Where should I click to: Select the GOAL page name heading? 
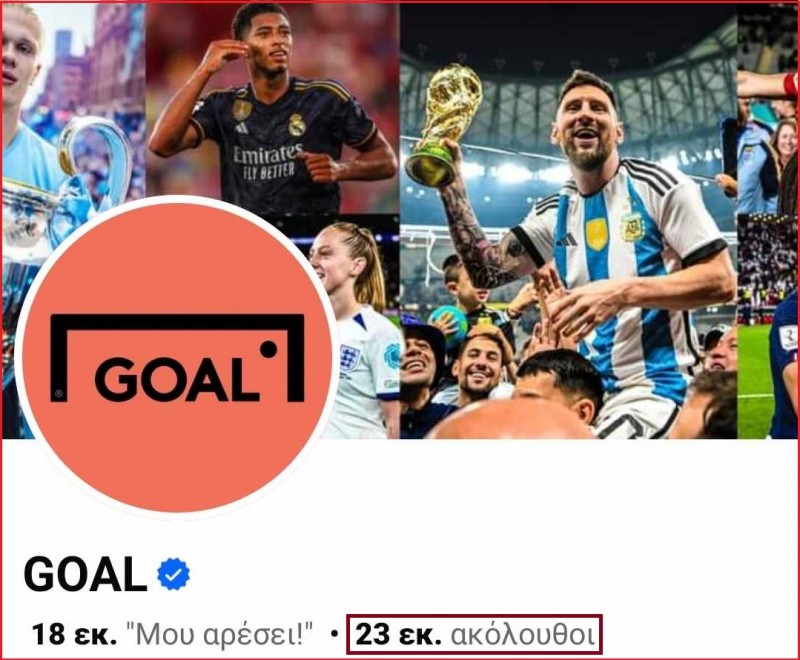[85, 574]
